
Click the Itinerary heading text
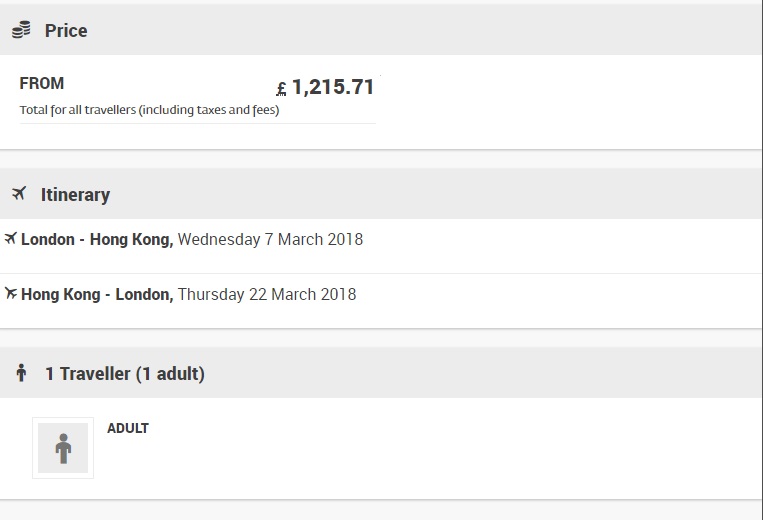[x=75, y=195]
